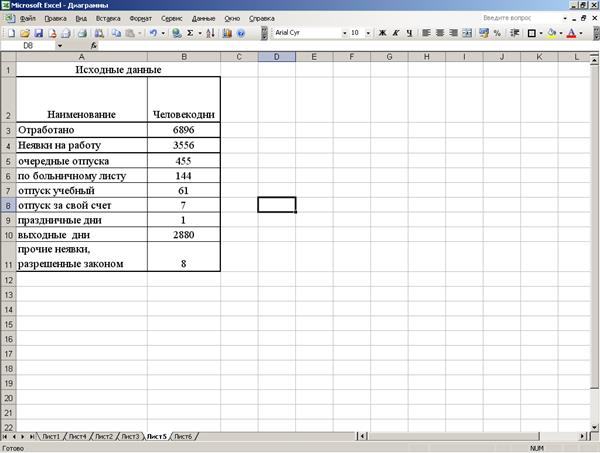Click the Save icon in the toolbar
Image resolution: width=600 pixels, height=453 pixels.
tap(38, 33)
